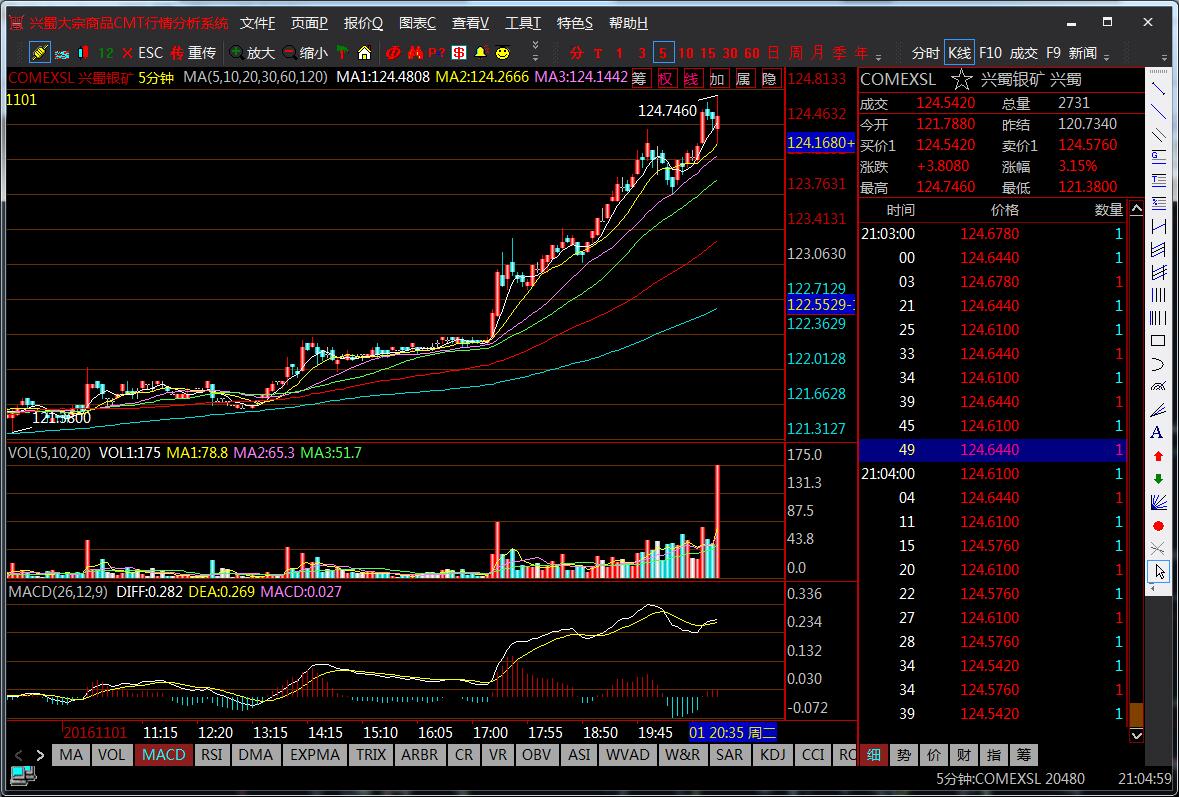
Task: Place a green down-arrow marker tool
Action: (x=1158, y=479)
